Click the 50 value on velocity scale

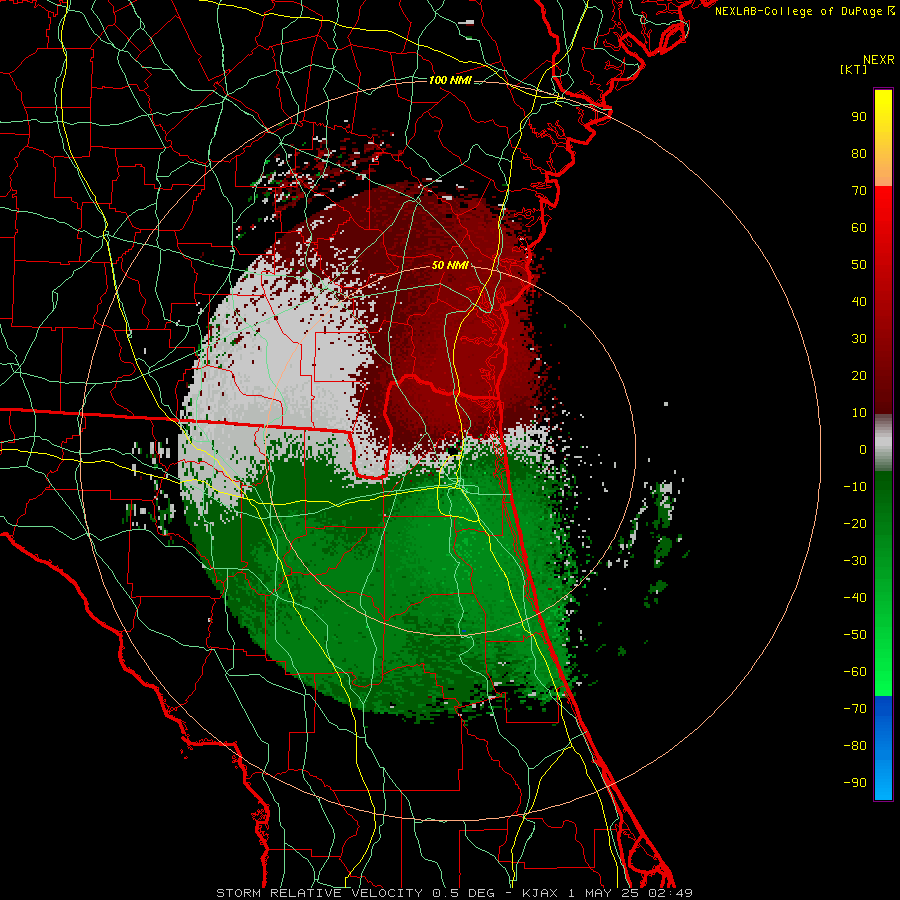pos(859,265)
